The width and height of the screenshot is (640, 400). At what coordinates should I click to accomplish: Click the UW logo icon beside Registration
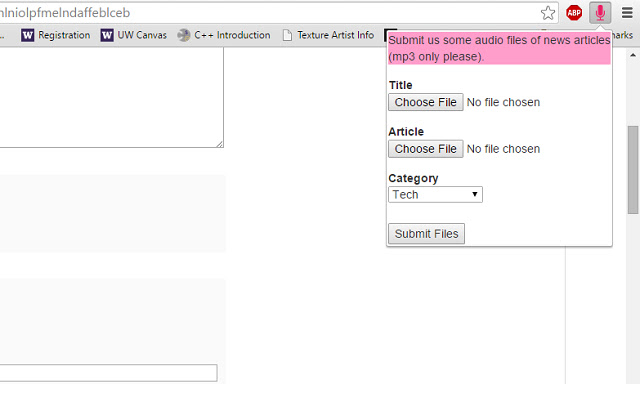[x=27, y=35]
